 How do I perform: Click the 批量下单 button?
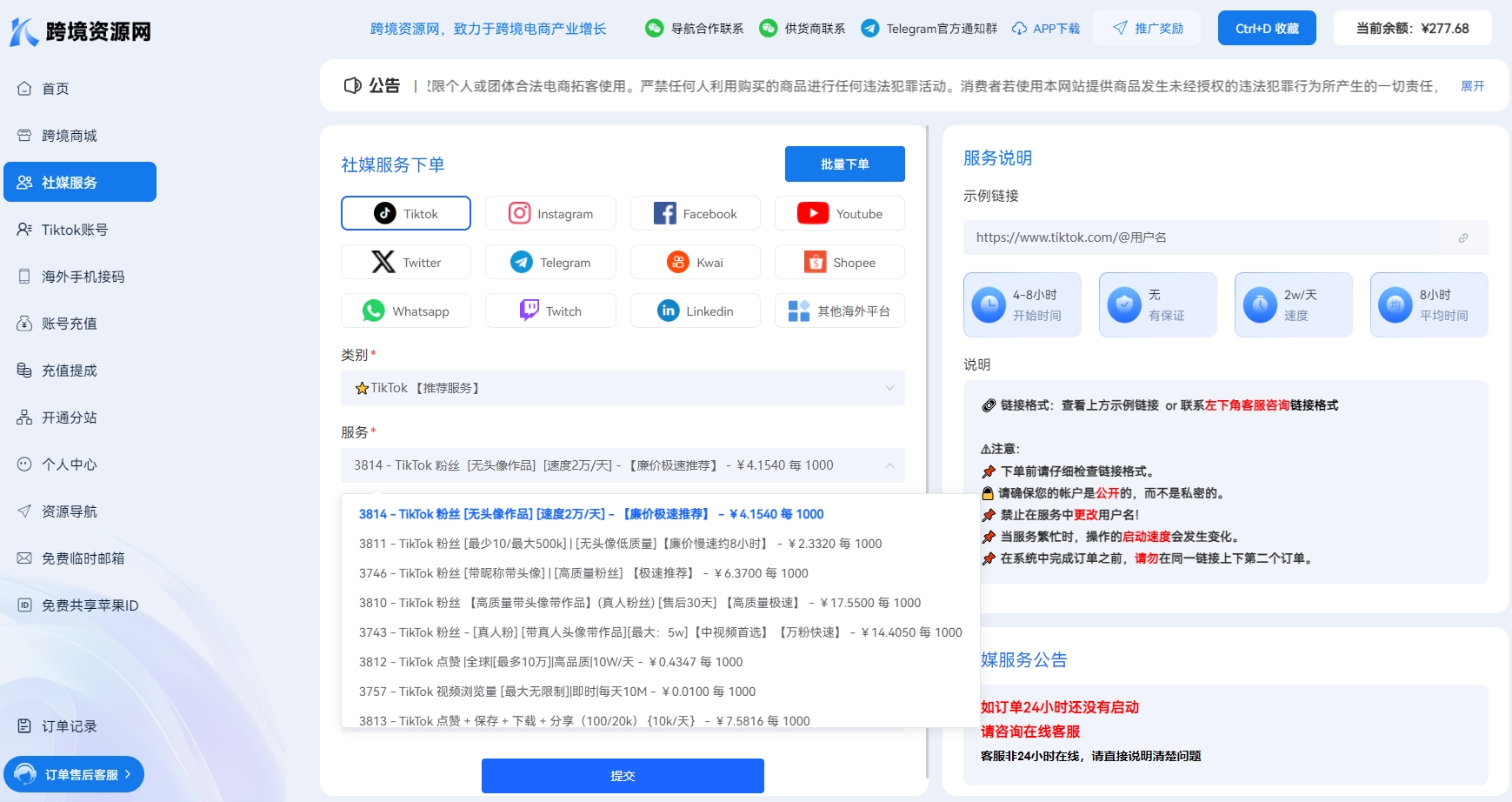(845, 164)
